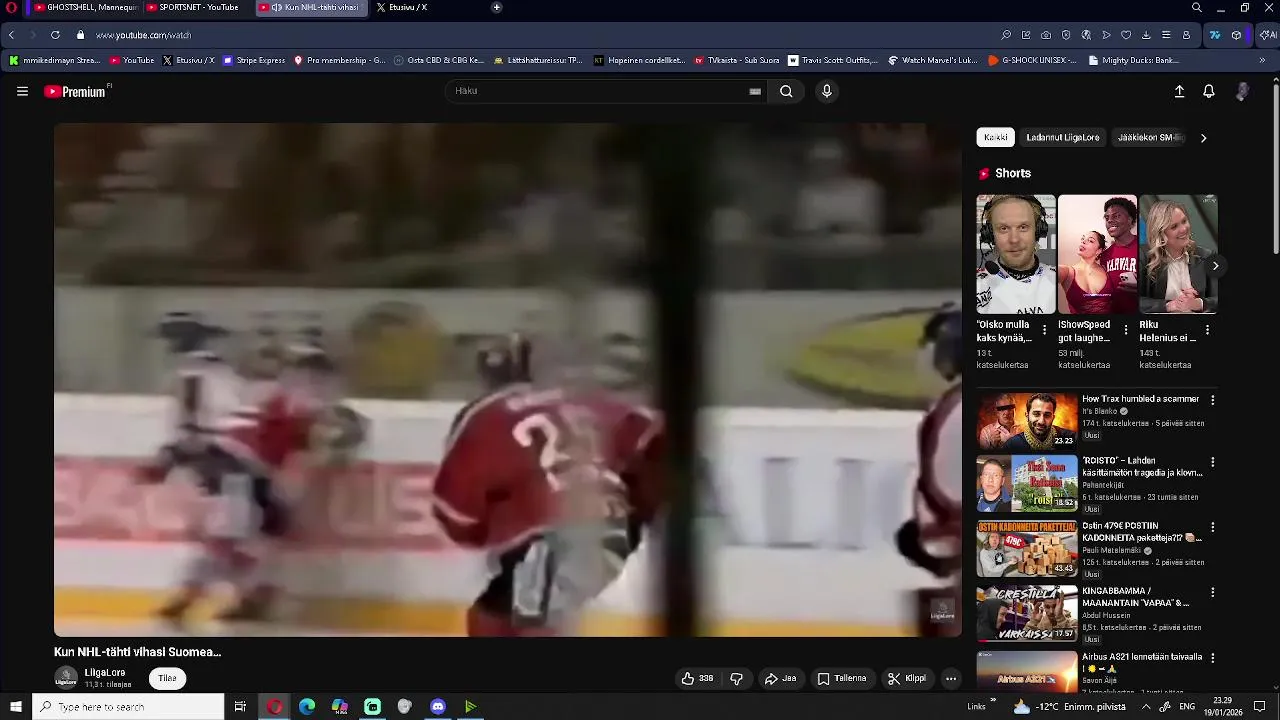Share the video via Jaa button

pos(780,678)
